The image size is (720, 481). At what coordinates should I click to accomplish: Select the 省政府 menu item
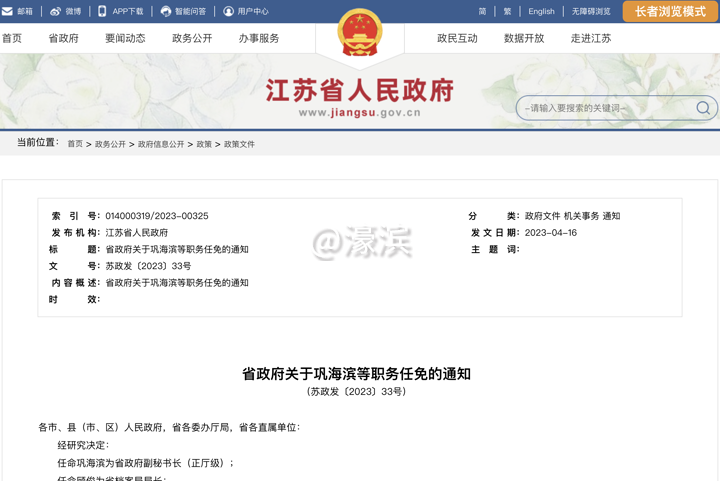click(x=64, y=38)
